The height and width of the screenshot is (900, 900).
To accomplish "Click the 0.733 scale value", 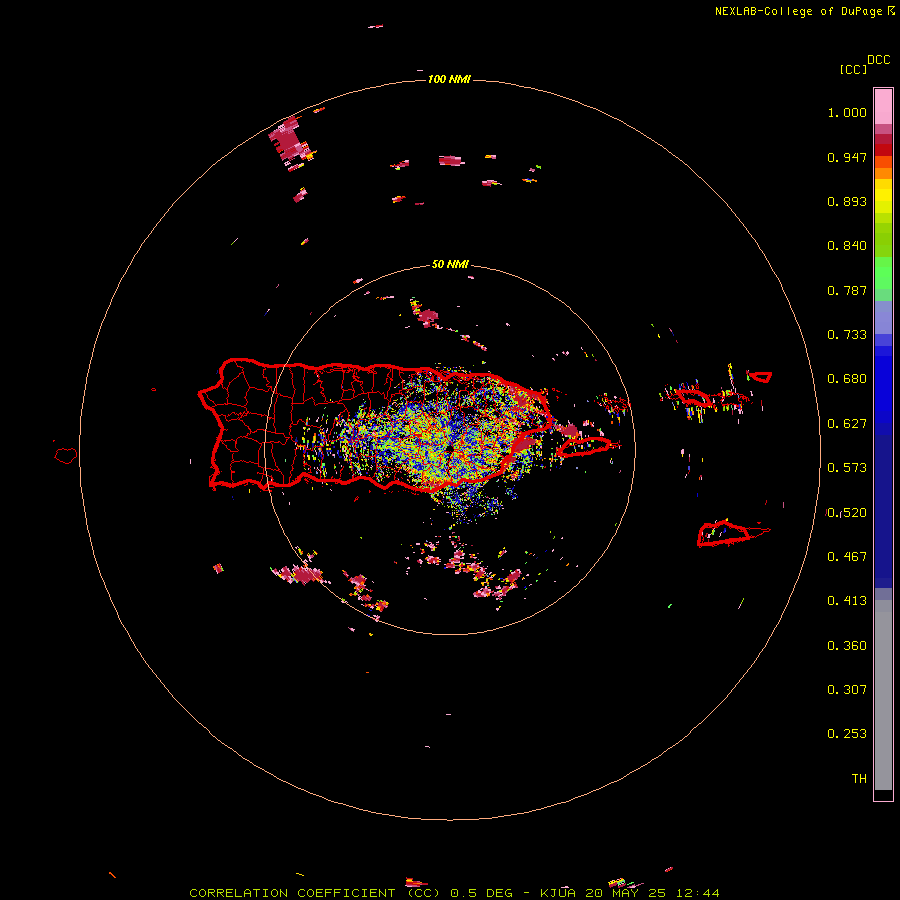I will tap(847, 335).
